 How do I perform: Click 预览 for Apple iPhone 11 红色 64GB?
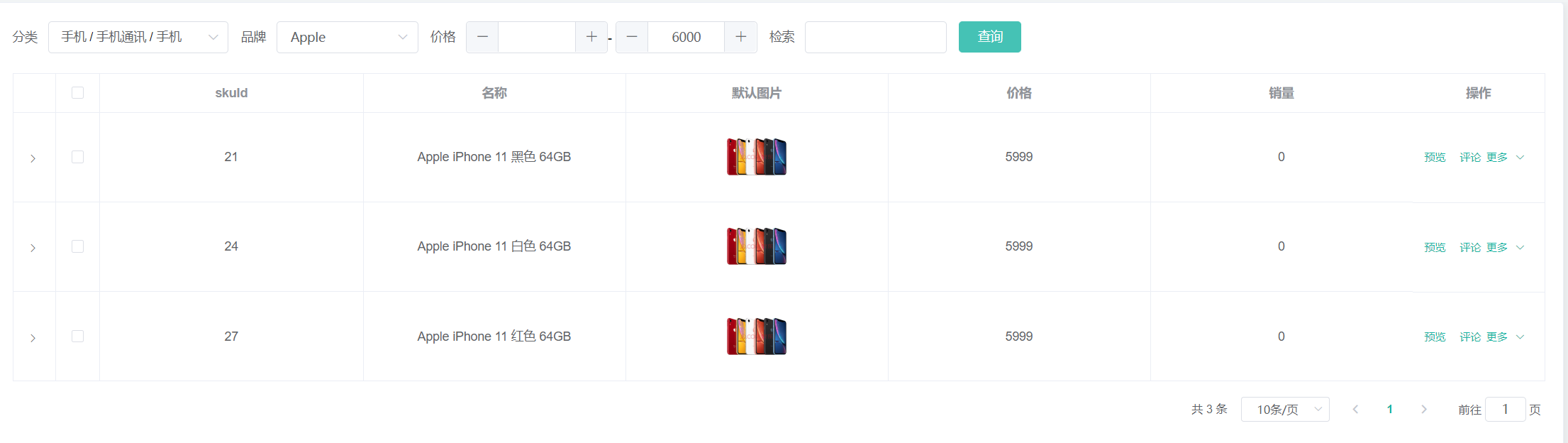click(1435, 337)
